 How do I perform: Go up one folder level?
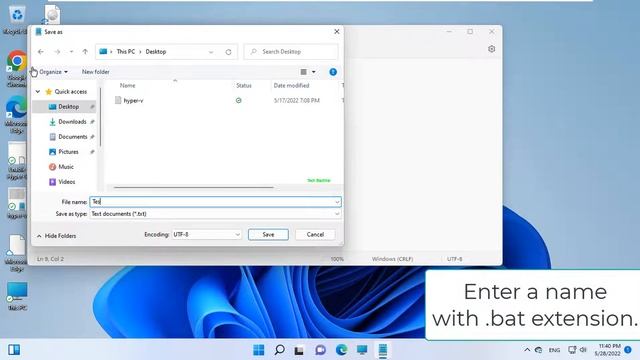point(85,52)
